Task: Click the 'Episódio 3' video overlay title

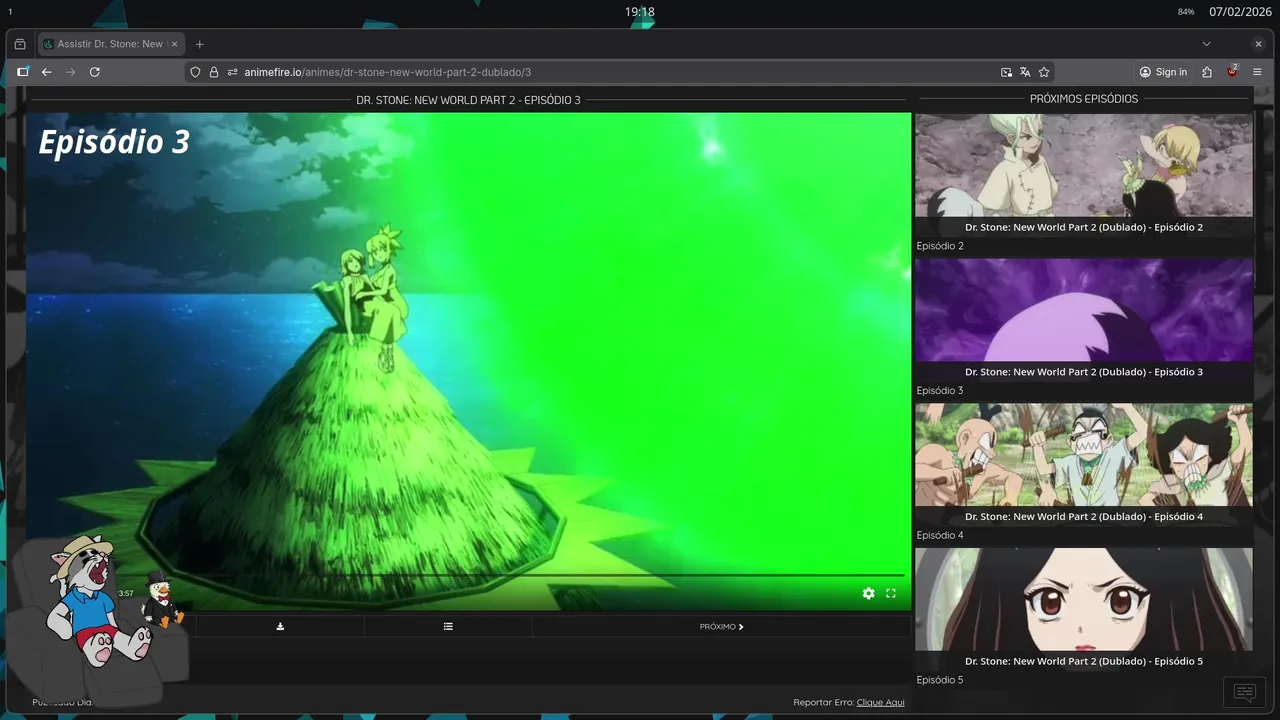Action: point(114,142)
